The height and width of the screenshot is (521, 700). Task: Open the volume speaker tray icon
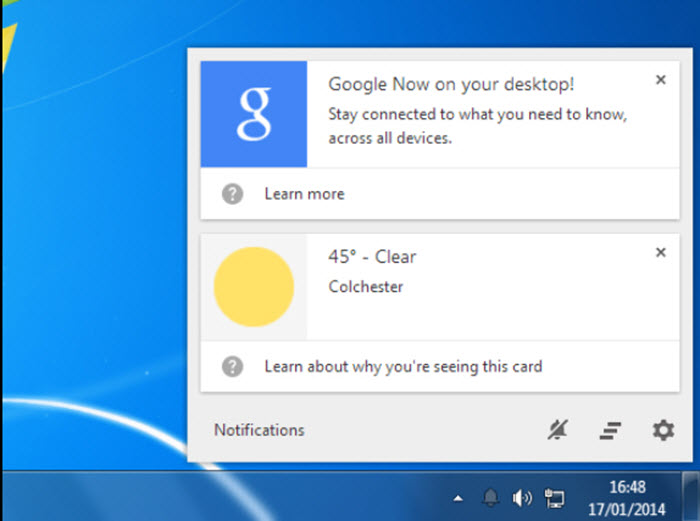[522, 498]
